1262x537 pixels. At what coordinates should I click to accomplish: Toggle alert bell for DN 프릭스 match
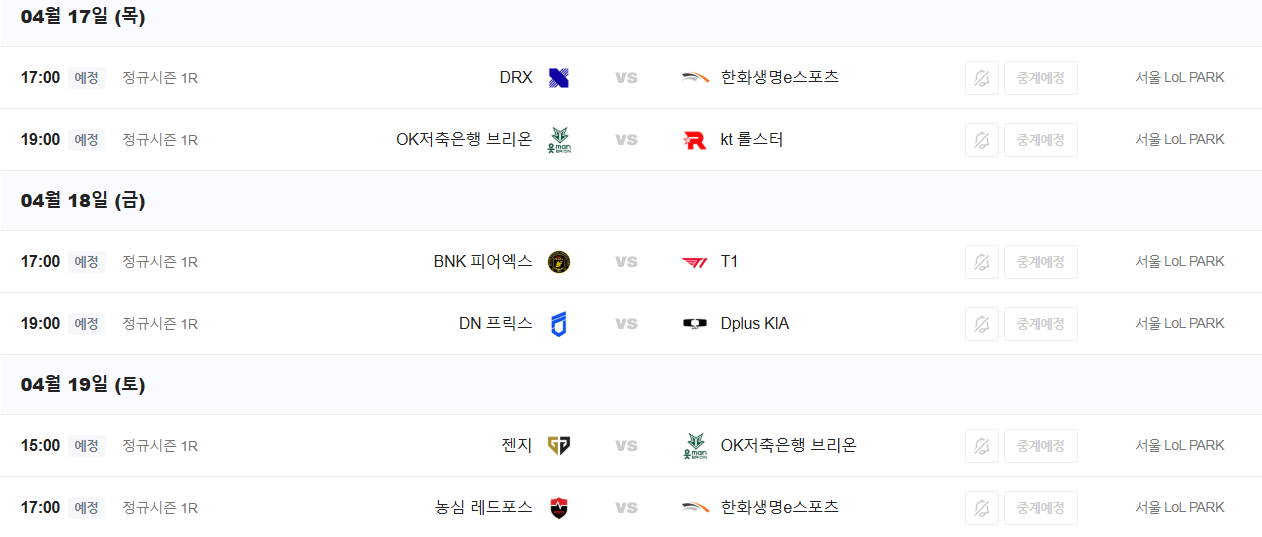pyautogui.click(x=982, y=324)
